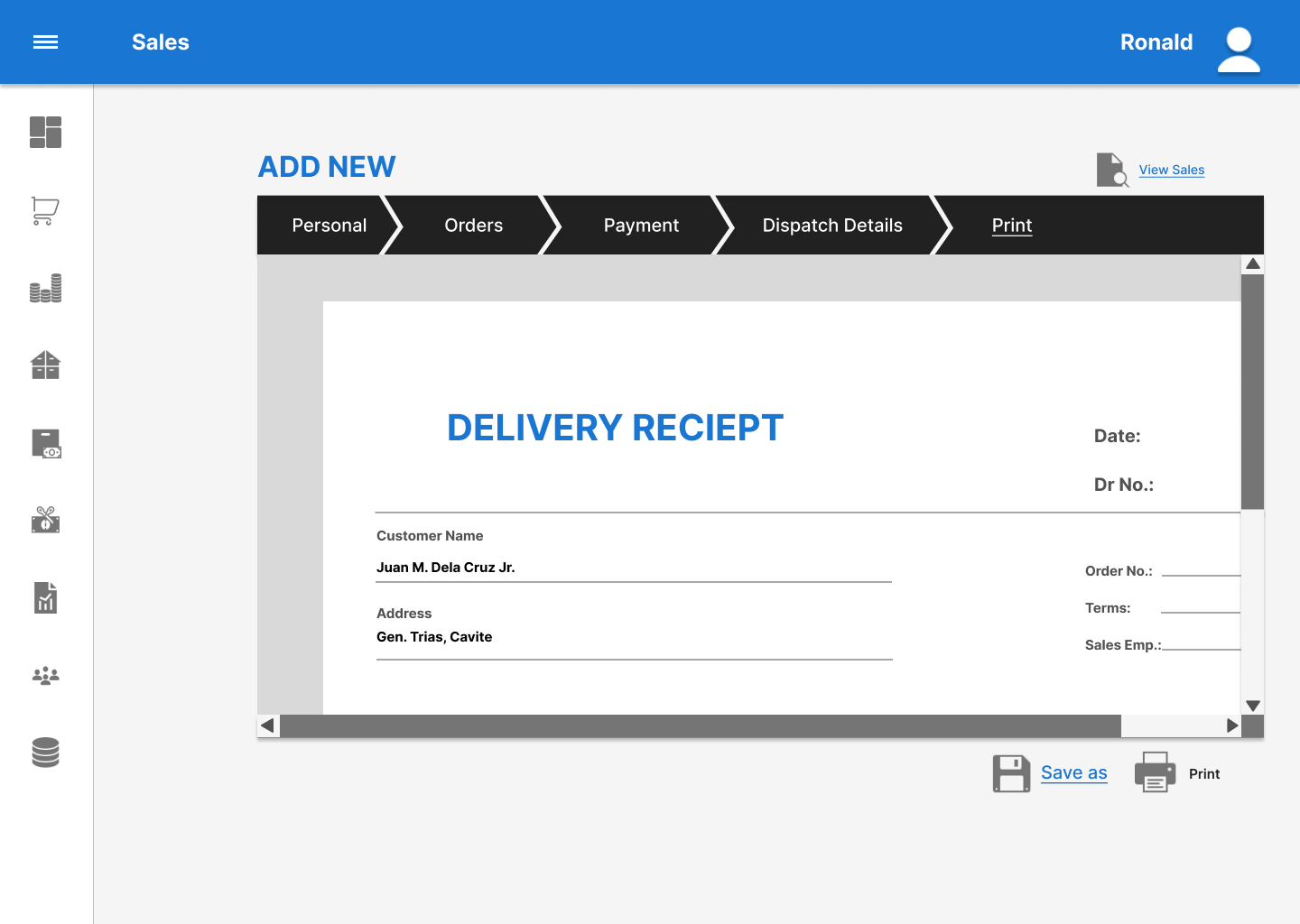Click the Address label
Screen dimensions: 1300x924
click(404, 614)
